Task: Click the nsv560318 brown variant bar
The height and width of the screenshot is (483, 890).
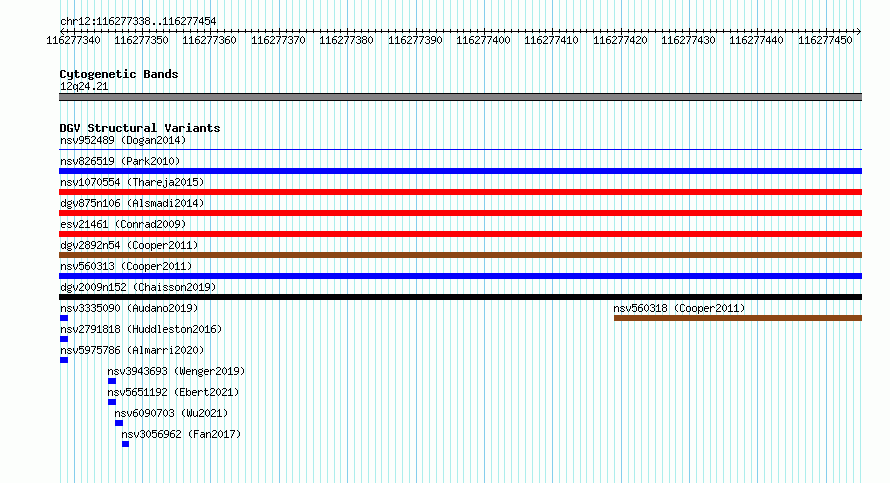Action: (738, 318)
